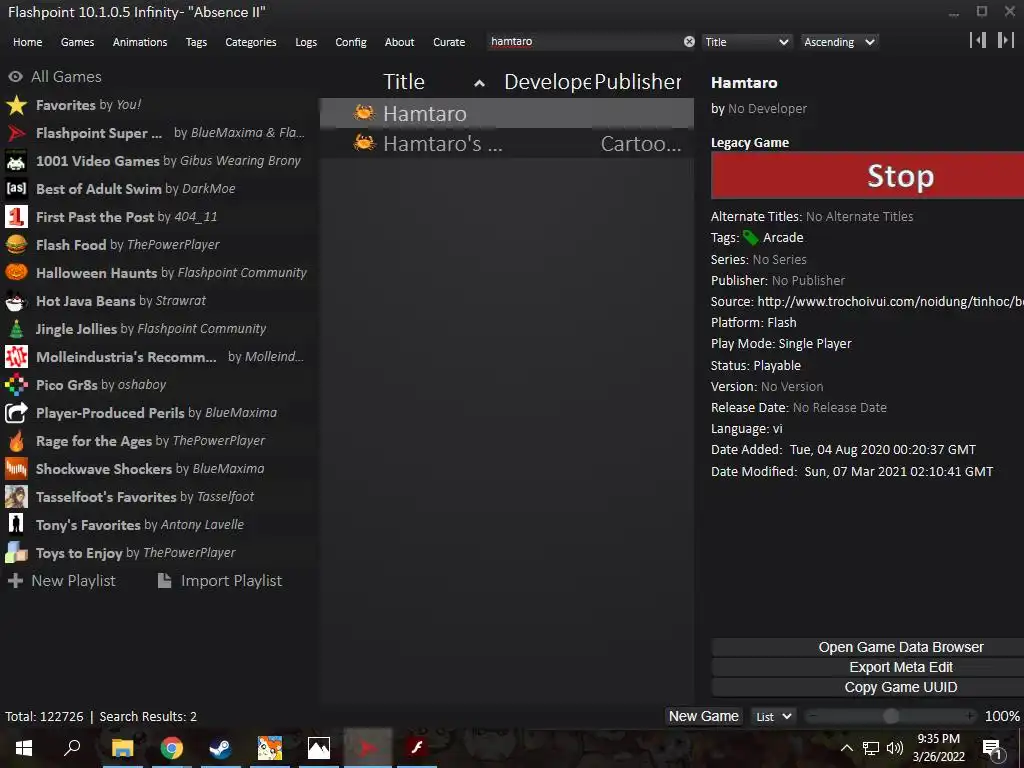
Task: Adjust the thumbnail scale slider handle
Action: [891, 716]
